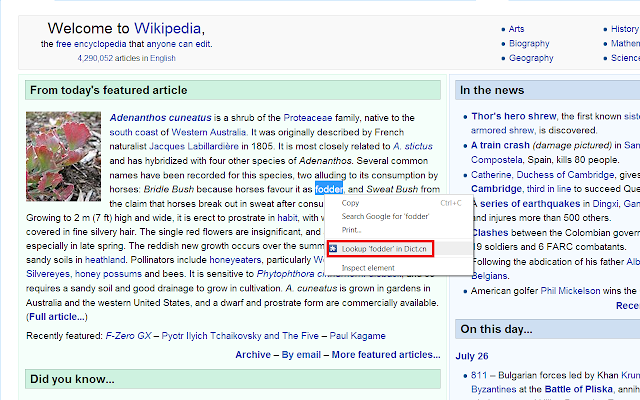Open the Western Australia link
This screenshot has height=400, width=640.
tap(209, 132)
